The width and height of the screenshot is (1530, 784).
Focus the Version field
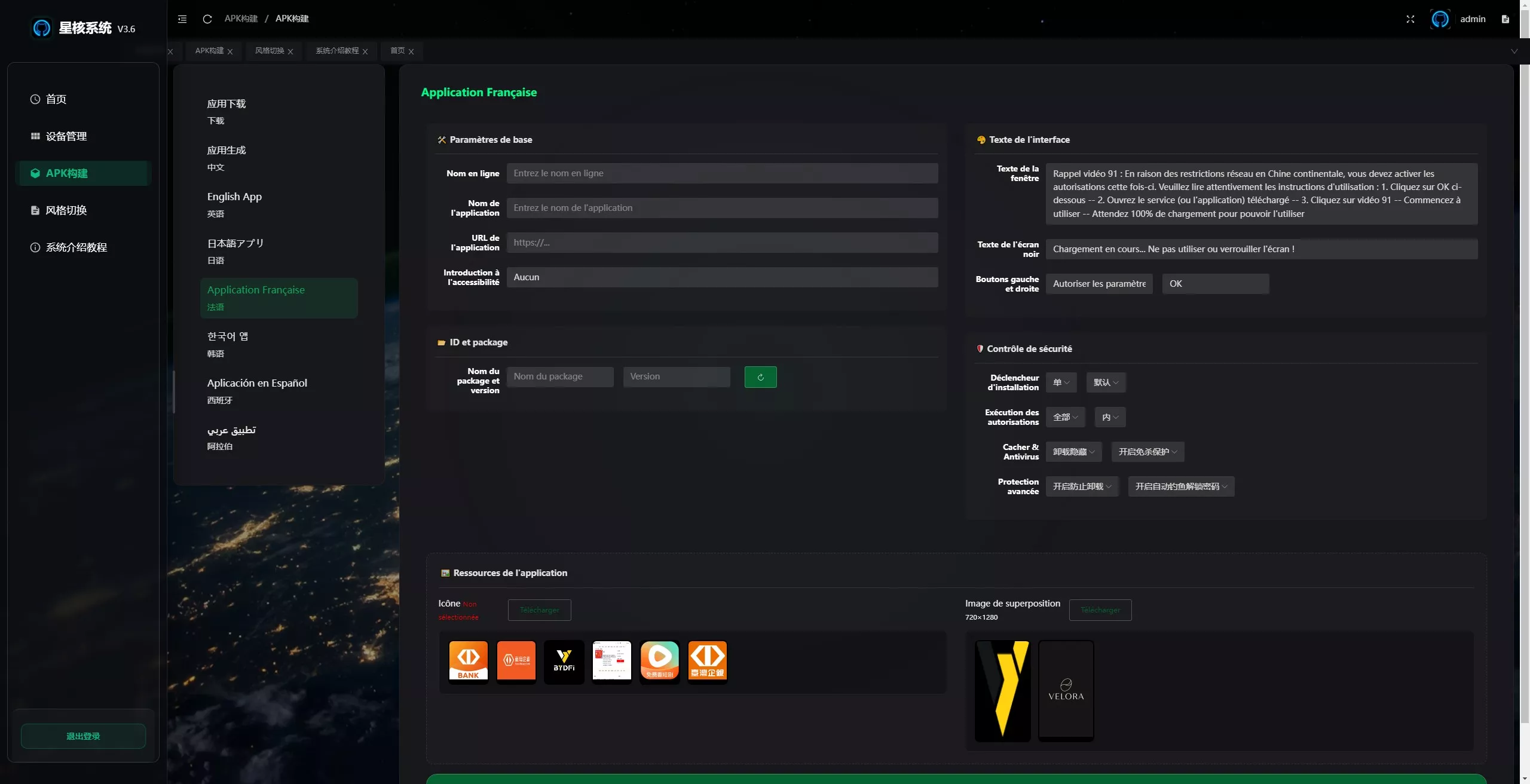(x=677, y=377)
